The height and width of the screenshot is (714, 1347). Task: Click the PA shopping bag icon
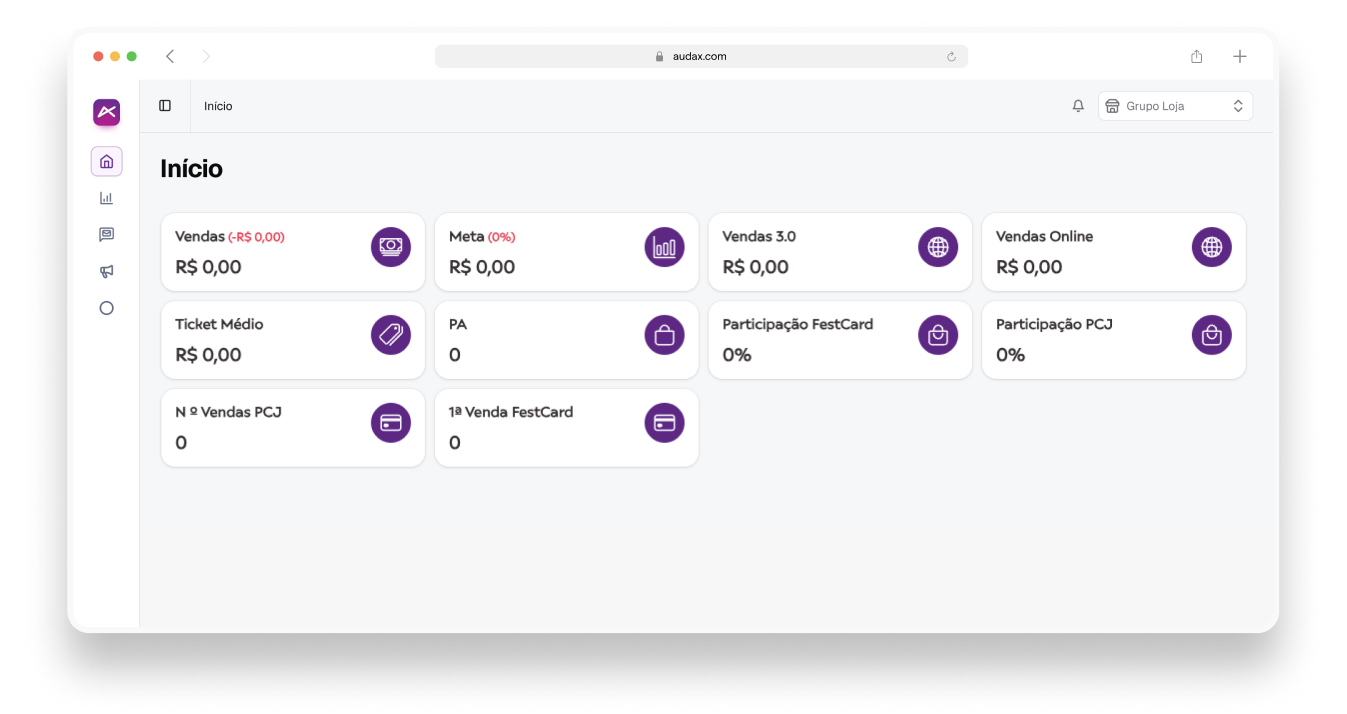point(664,335)
